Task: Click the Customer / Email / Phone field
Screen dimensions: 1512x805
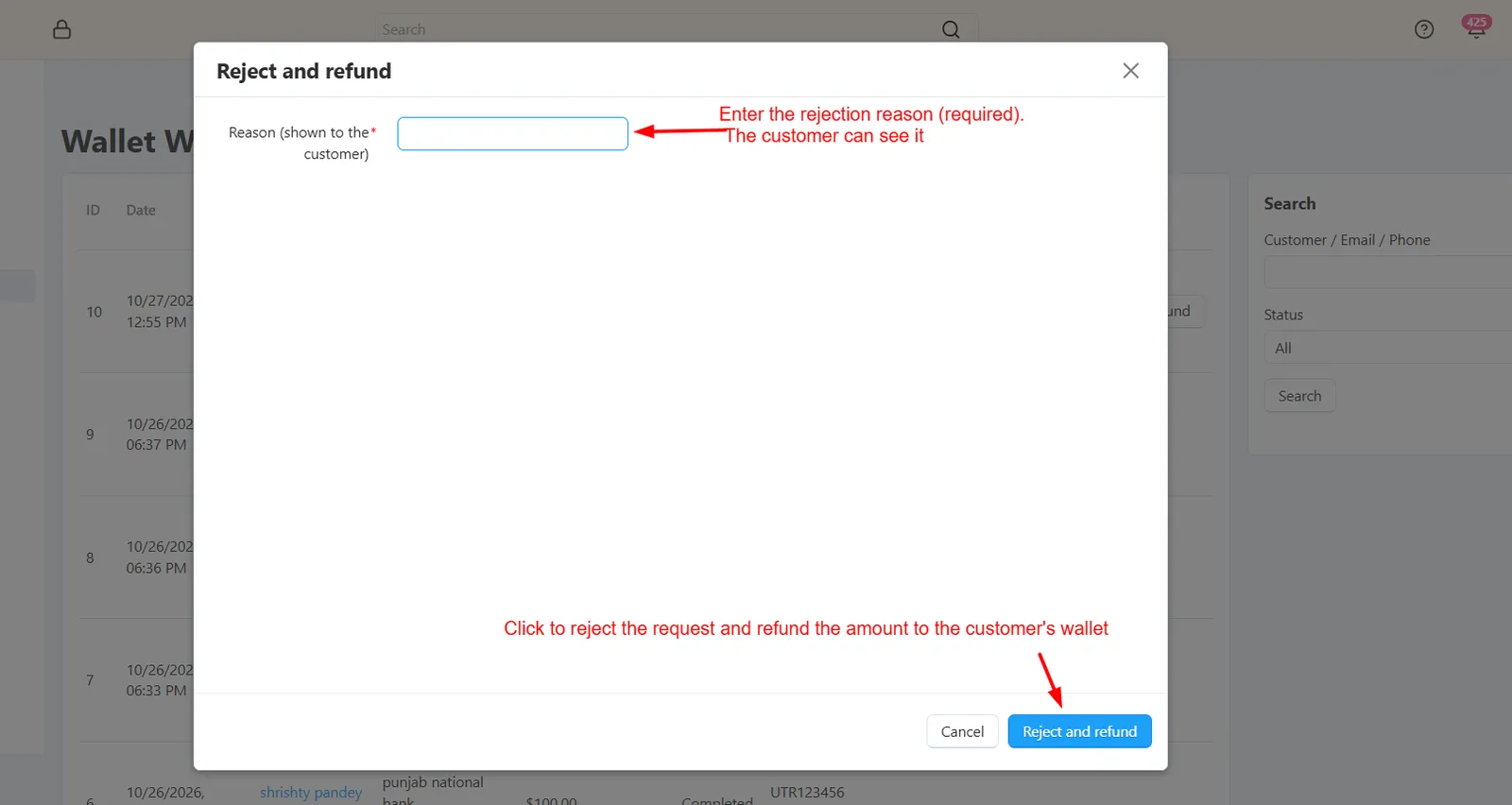Action: [1387, 272]
